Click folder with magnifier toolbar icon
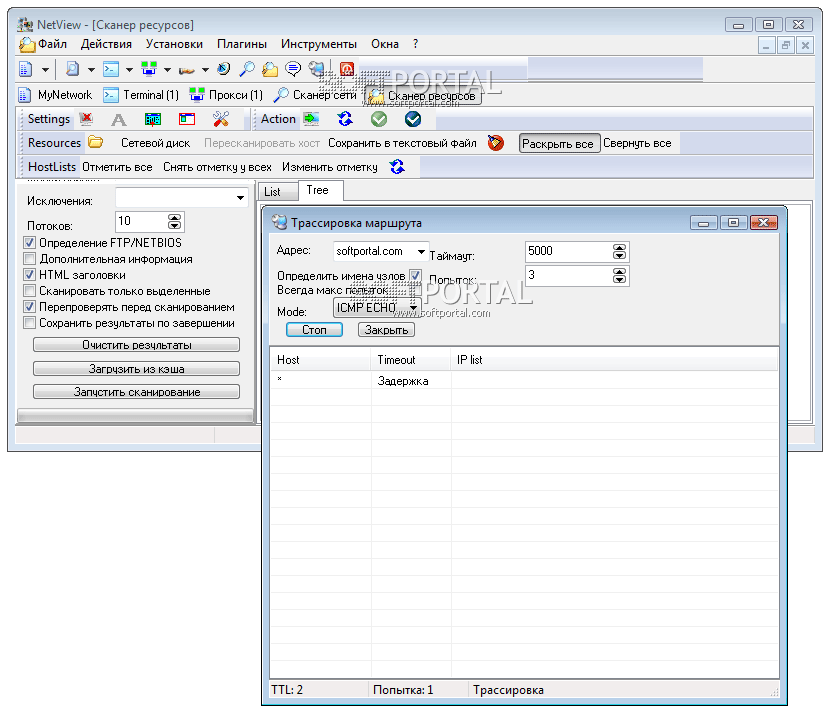The image size is (834, 714). 270,69
